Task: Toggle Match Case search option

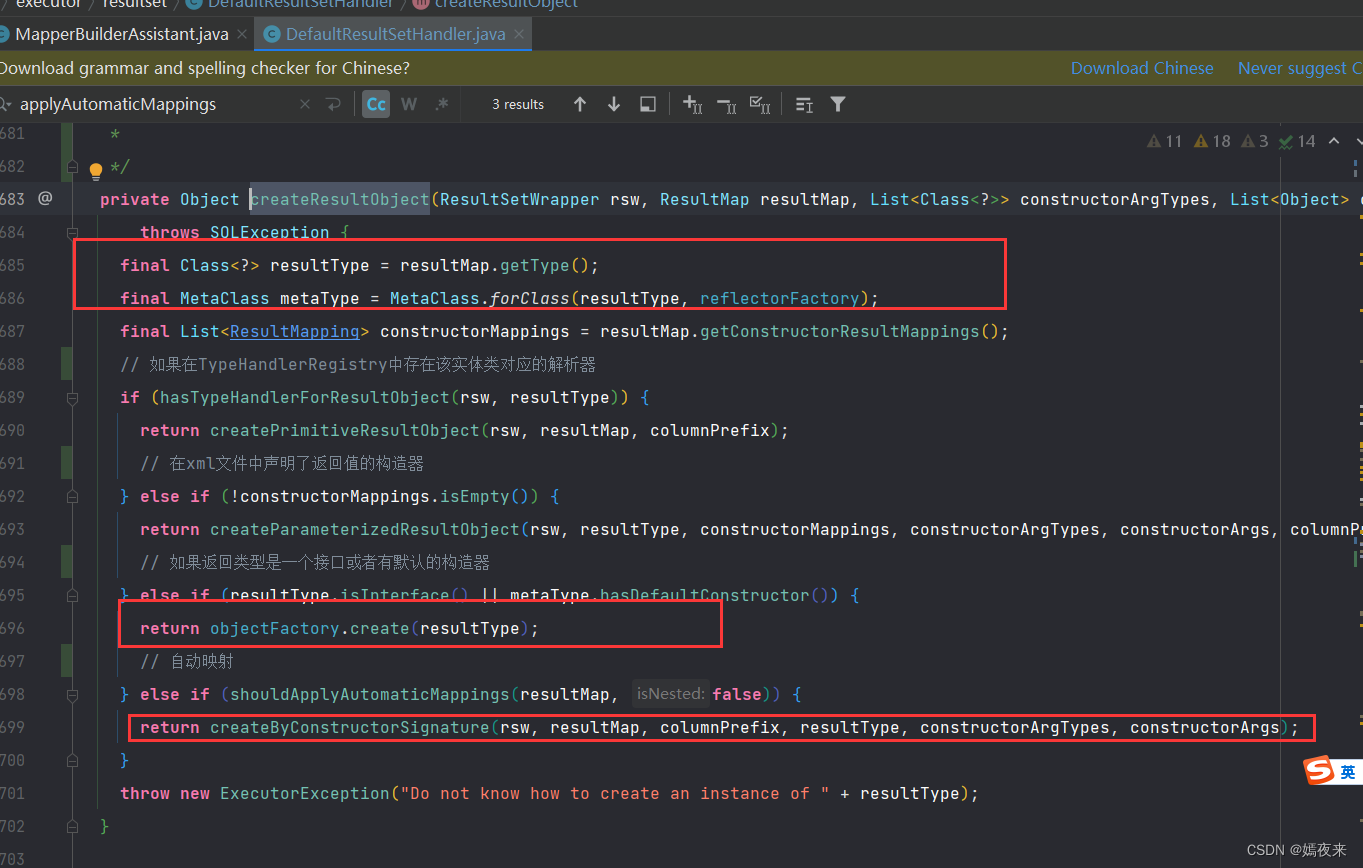Action: point(376,104)
